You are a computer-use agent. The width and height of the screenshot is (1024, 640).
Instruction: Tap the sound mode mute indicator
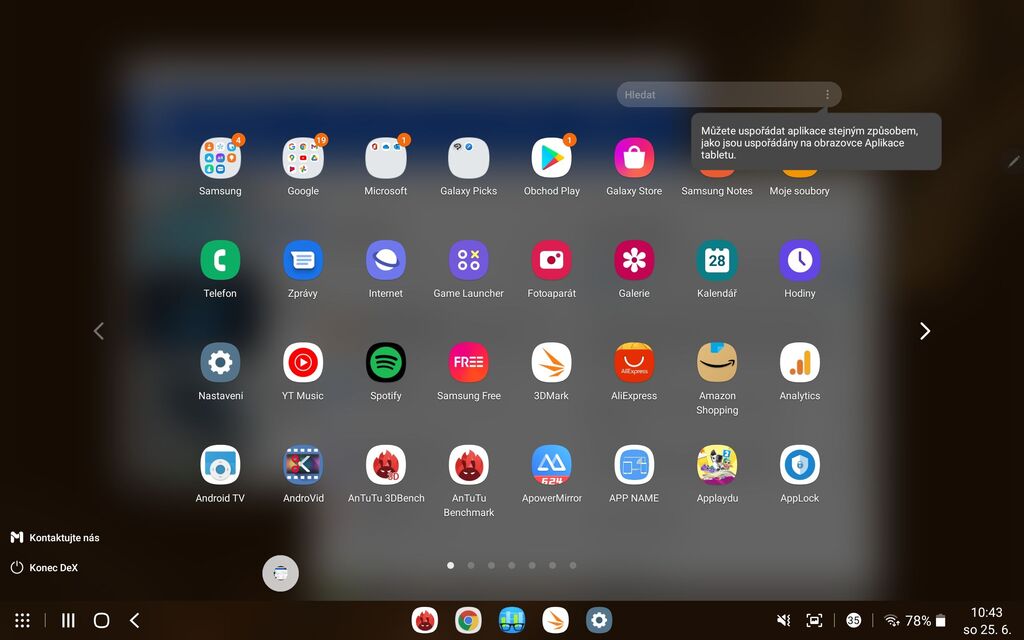pos(784,620)
